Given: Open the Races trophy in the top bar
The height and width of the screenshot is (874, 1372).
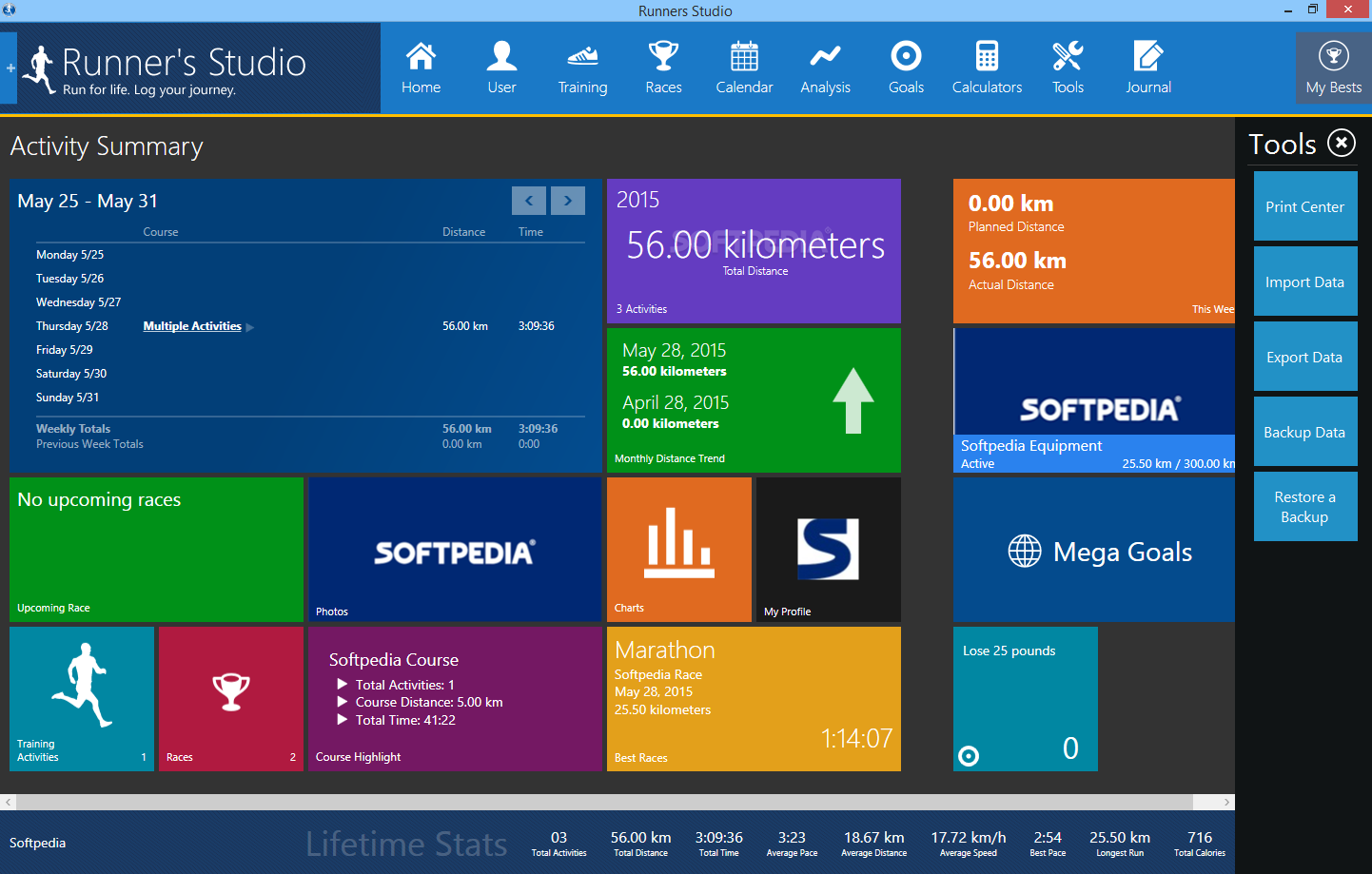Looking at the screenshot, I should tap(663, 68).
